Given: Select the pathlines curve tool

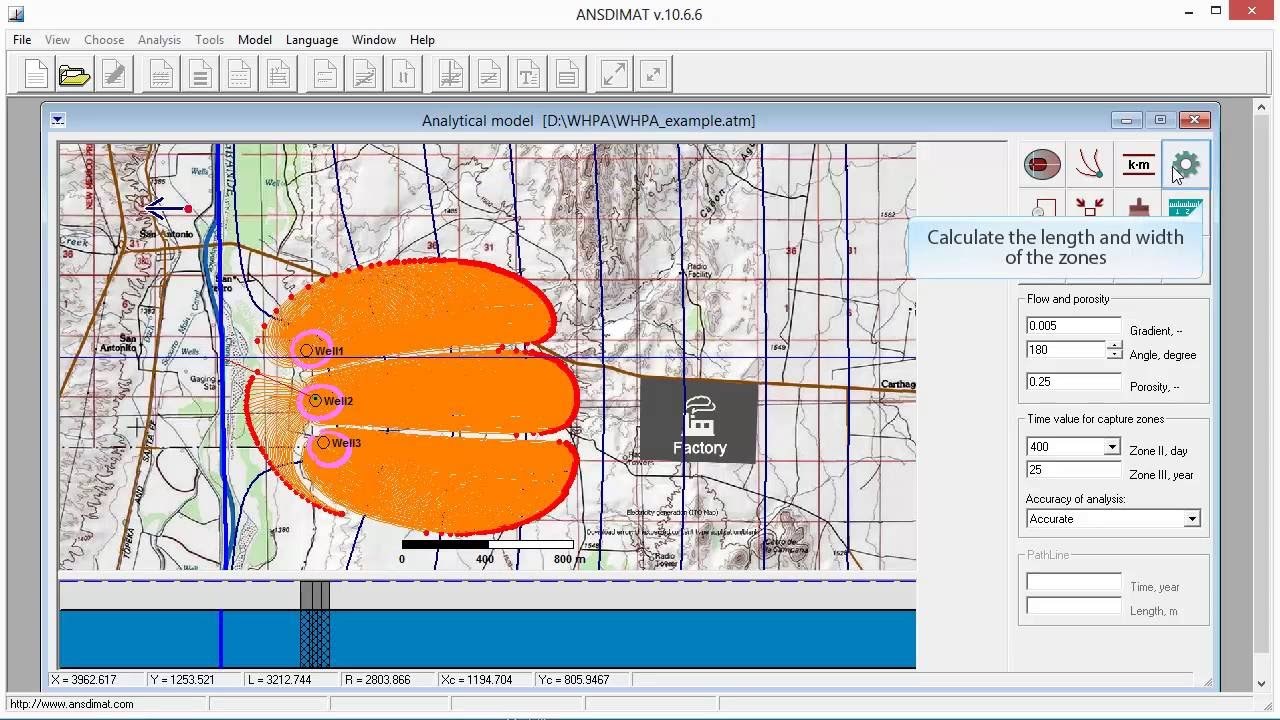Looking at the screenshot, I should click(1090, 164).
